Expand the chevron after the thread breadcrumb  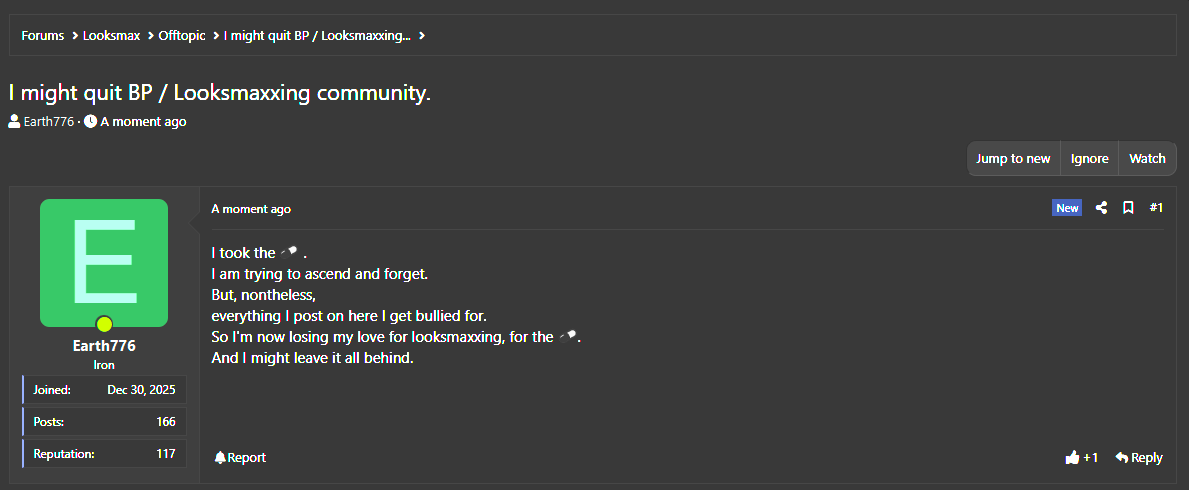pyautogui.click(x=422, y=36)
